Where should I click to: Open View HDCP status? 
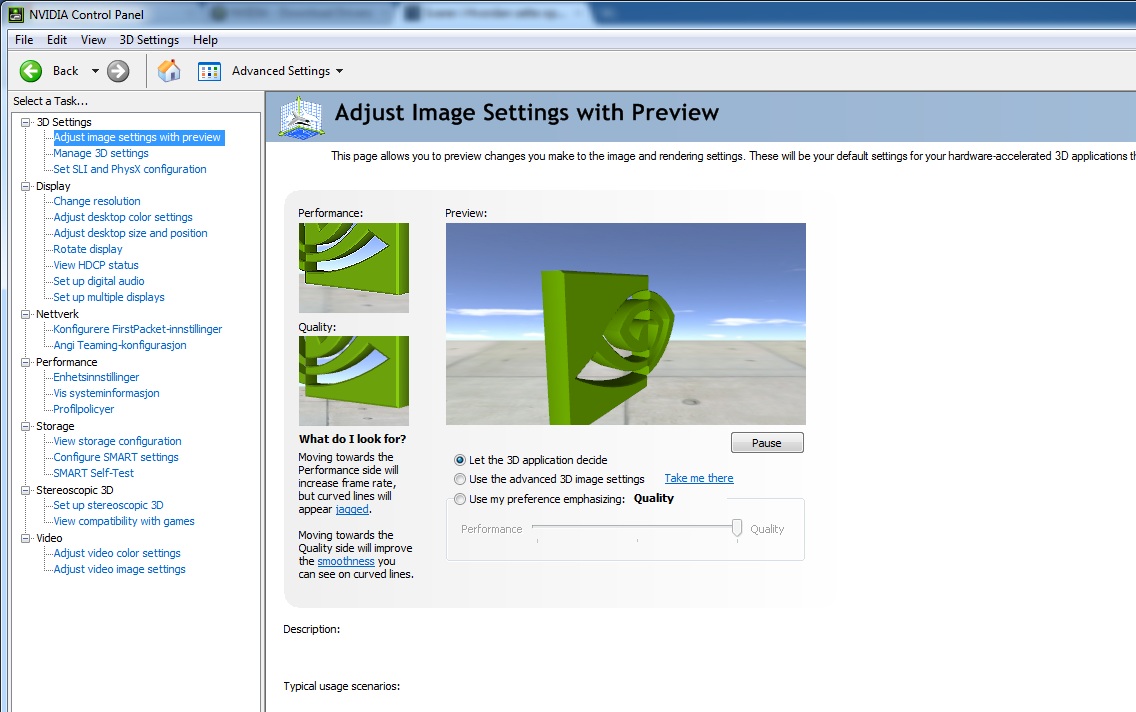pos(96,265)
